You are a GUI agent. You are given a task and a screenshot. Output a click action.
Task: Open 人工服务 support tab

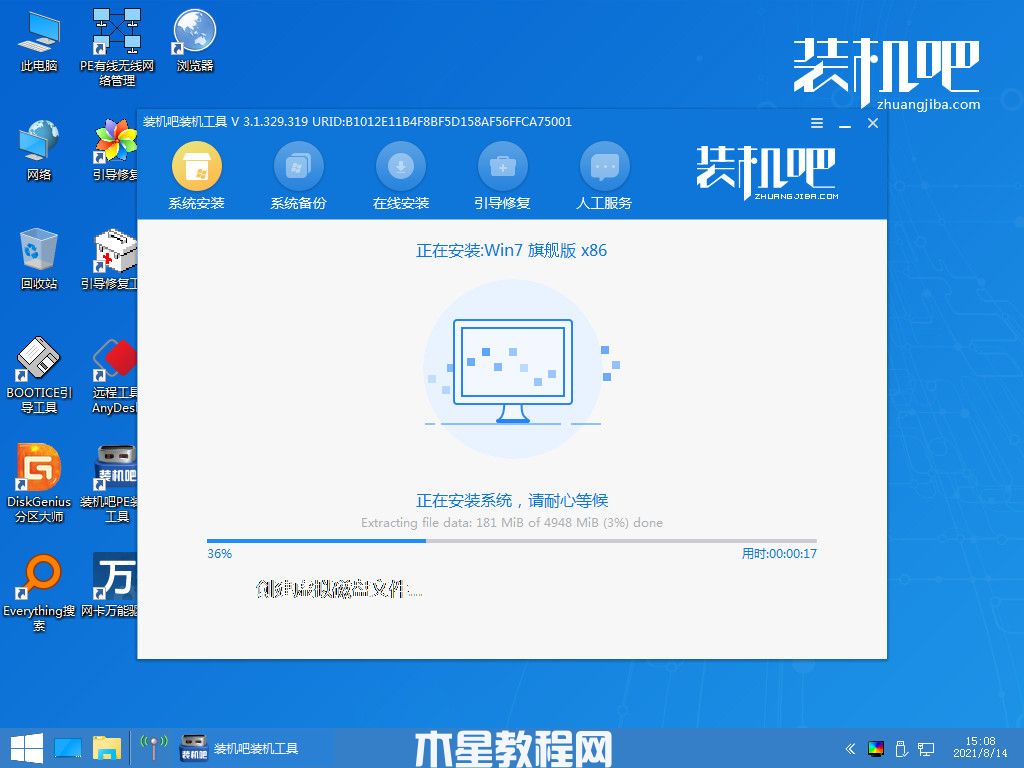[x=605, y=177]
